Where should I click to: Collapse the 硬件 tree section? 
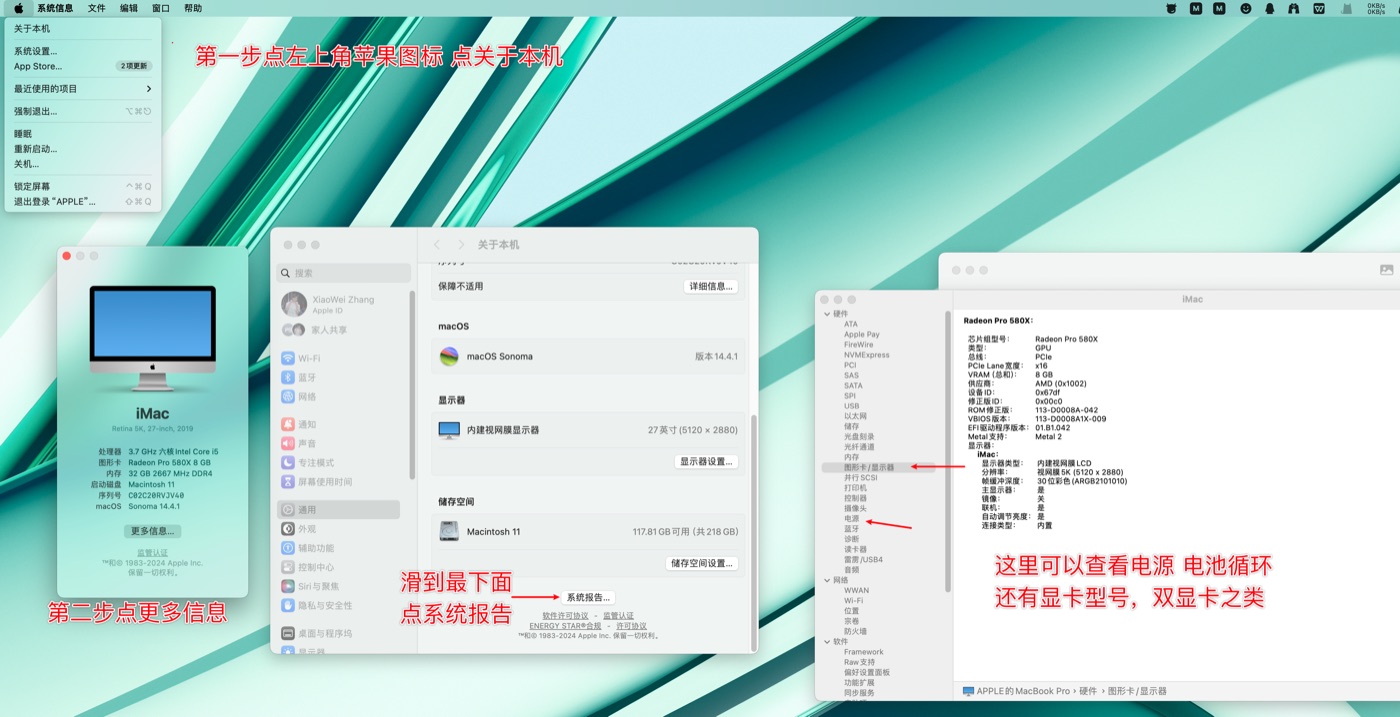[x=826, y=314]
